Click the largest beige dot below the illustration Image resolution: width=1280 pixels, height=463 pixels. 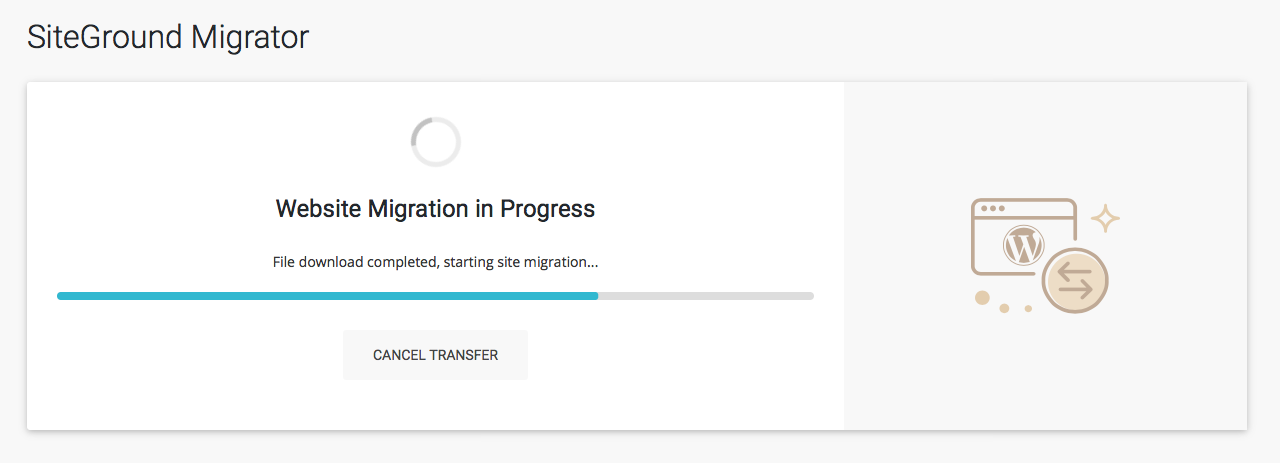982,297
